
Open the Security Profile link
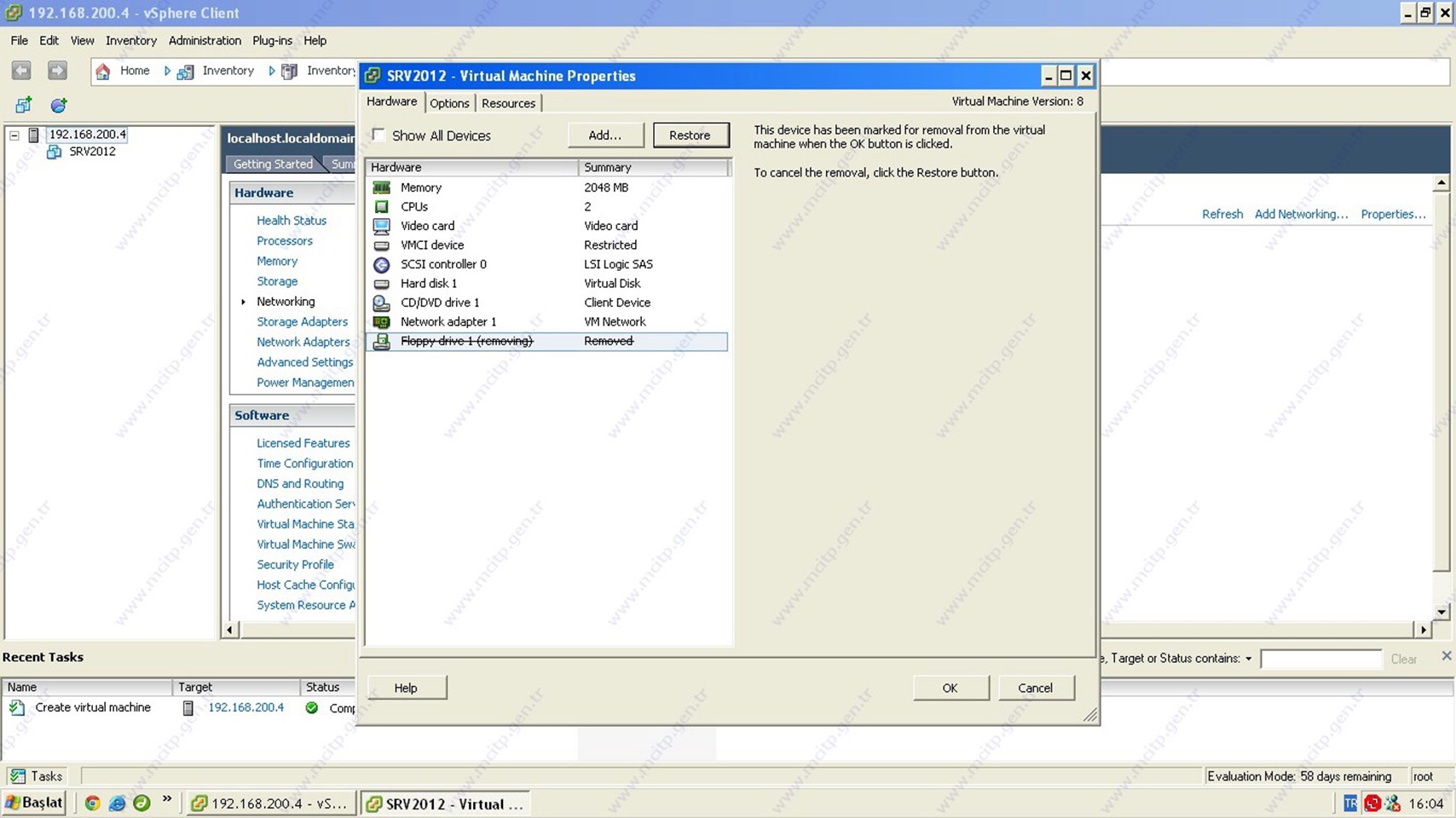(296, 565)
